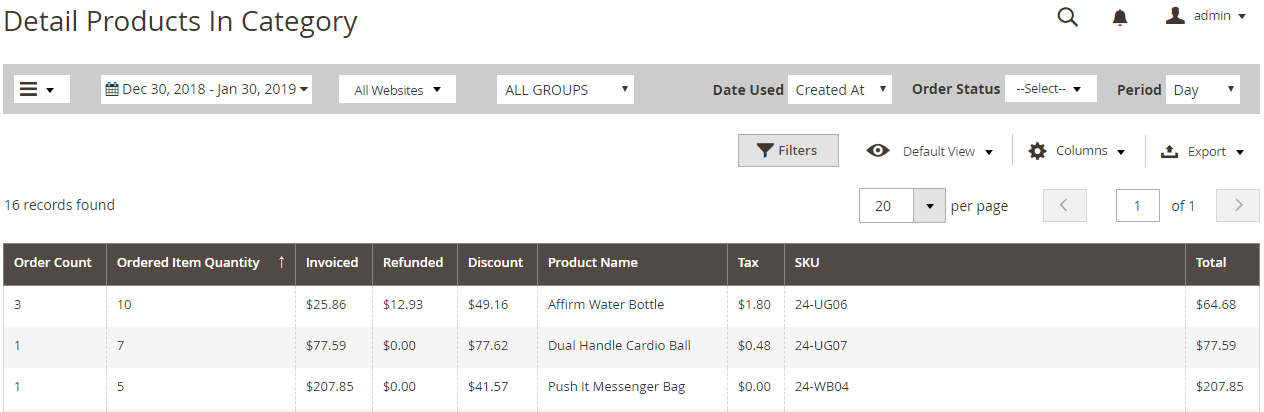Open the Date Used Created At select
1264x412 pixels.
click(x=839, y=89)
